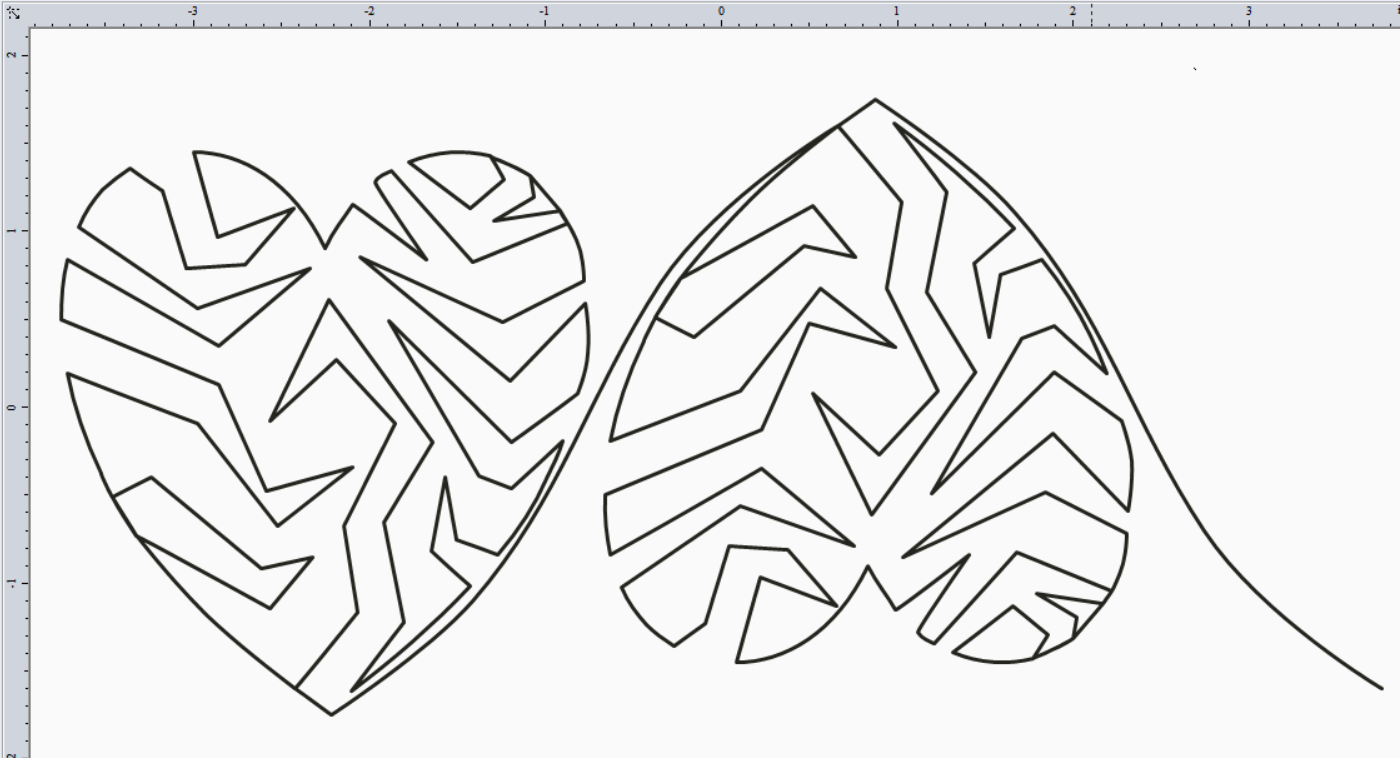Click the small stray mark above right motif
The image size is (1400, 758).
point(1193,70)
